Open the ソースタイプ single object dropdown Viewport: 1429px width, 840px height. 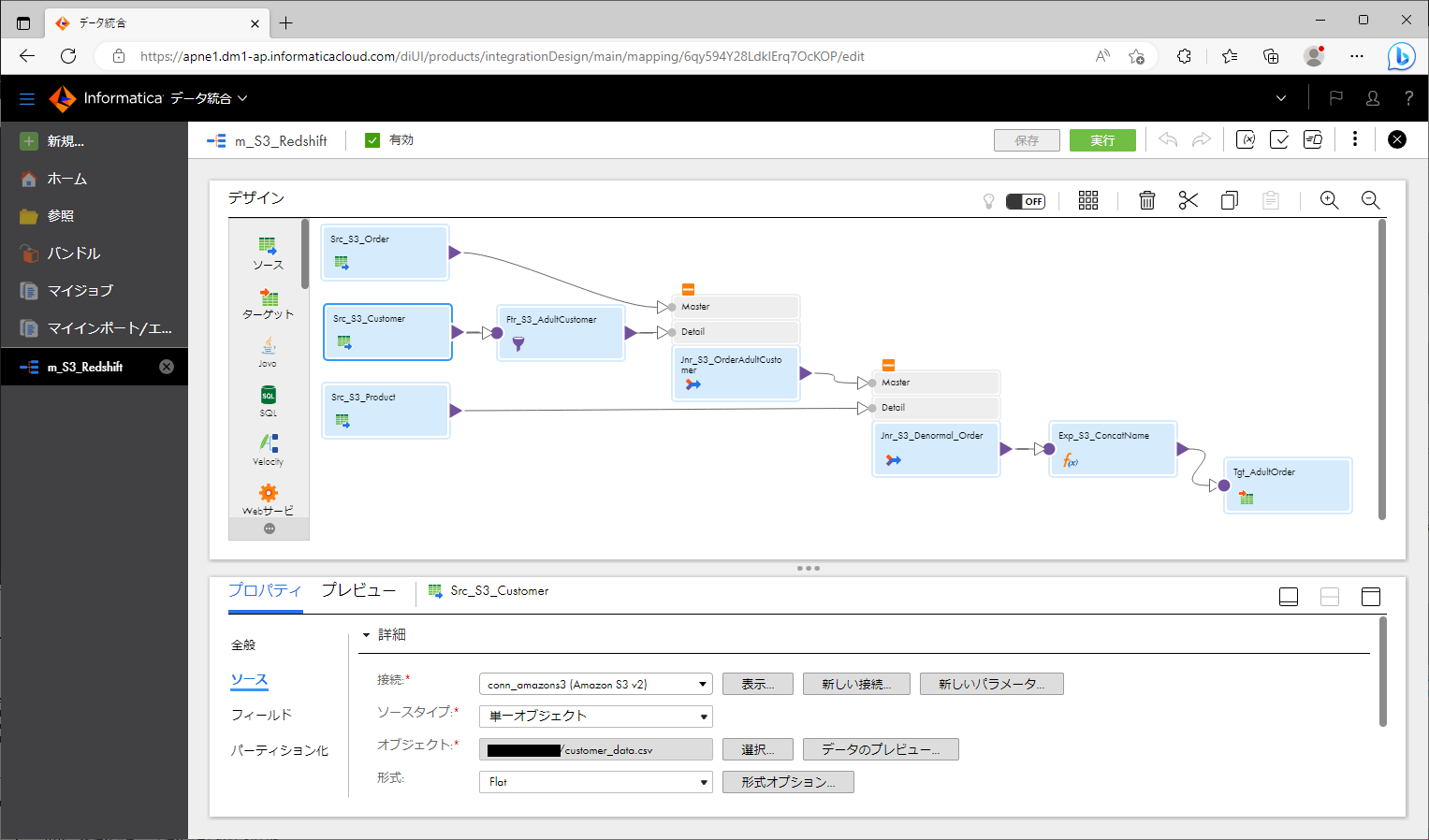(x=595, y=716)
